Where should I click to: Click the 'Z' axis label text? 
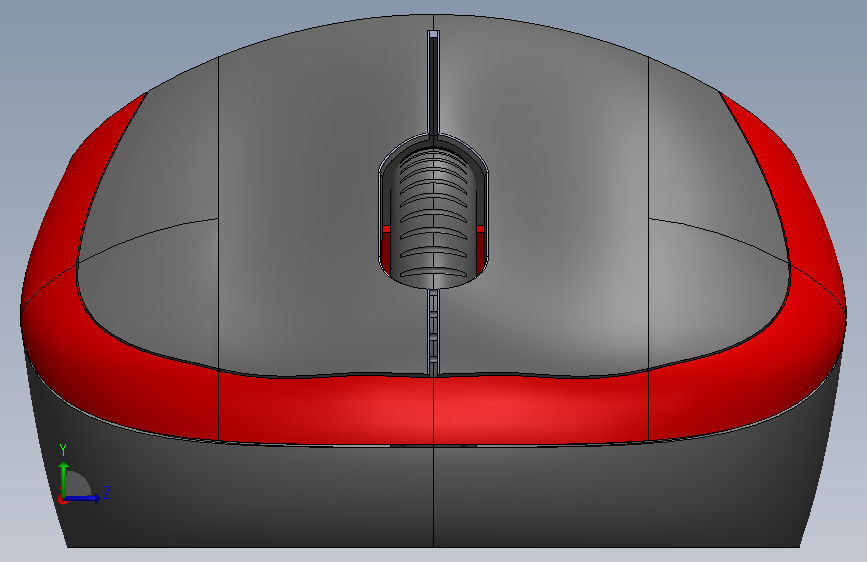coord(107,492)
